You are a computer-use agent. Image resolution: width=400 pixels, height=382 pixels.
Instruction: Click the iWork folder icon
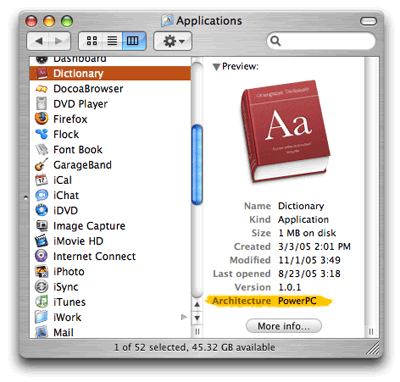[42, 317]
